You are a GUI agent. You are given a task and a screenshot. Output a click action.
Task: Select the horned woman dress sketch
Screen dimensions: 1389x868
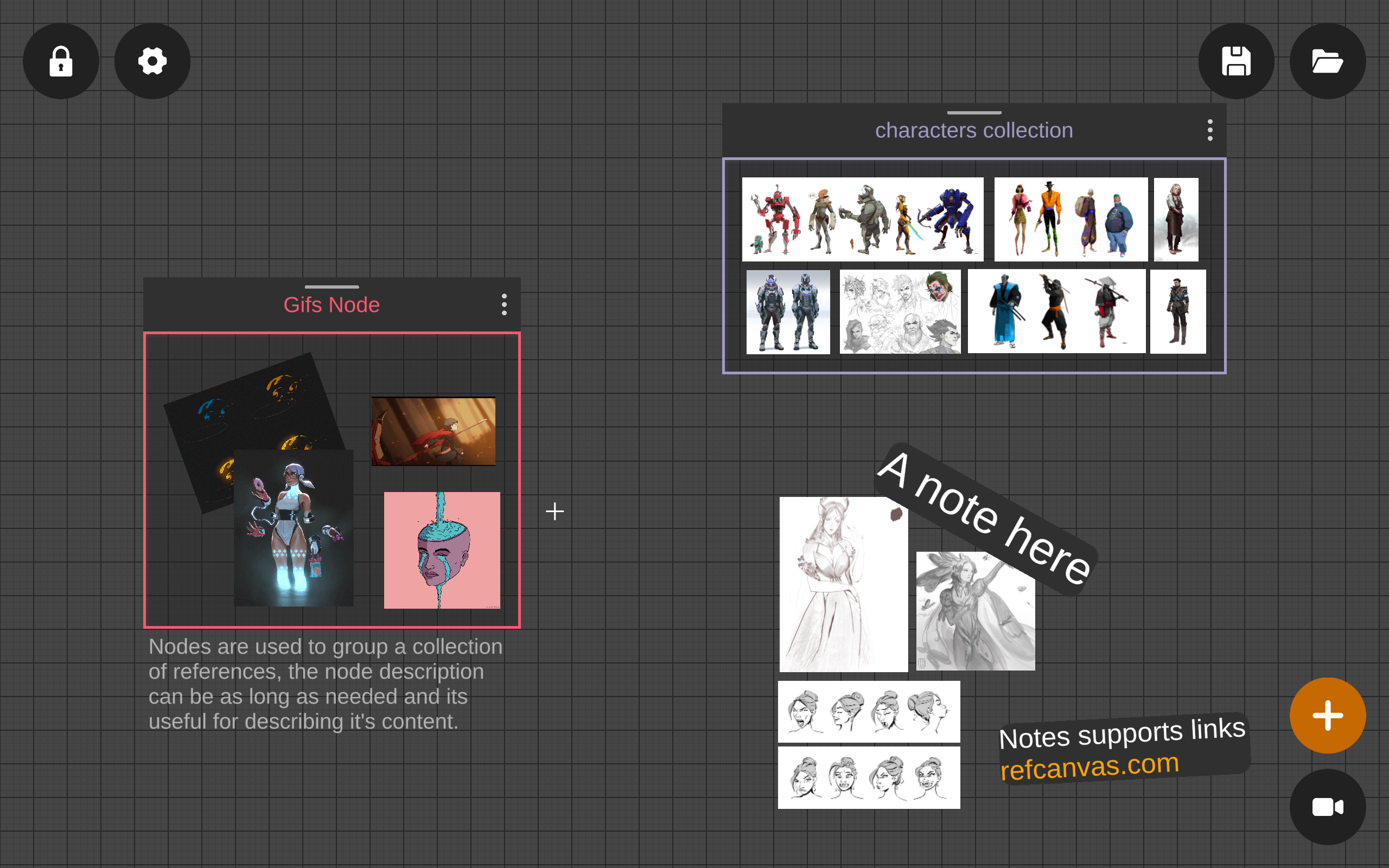tap(844, 584)
